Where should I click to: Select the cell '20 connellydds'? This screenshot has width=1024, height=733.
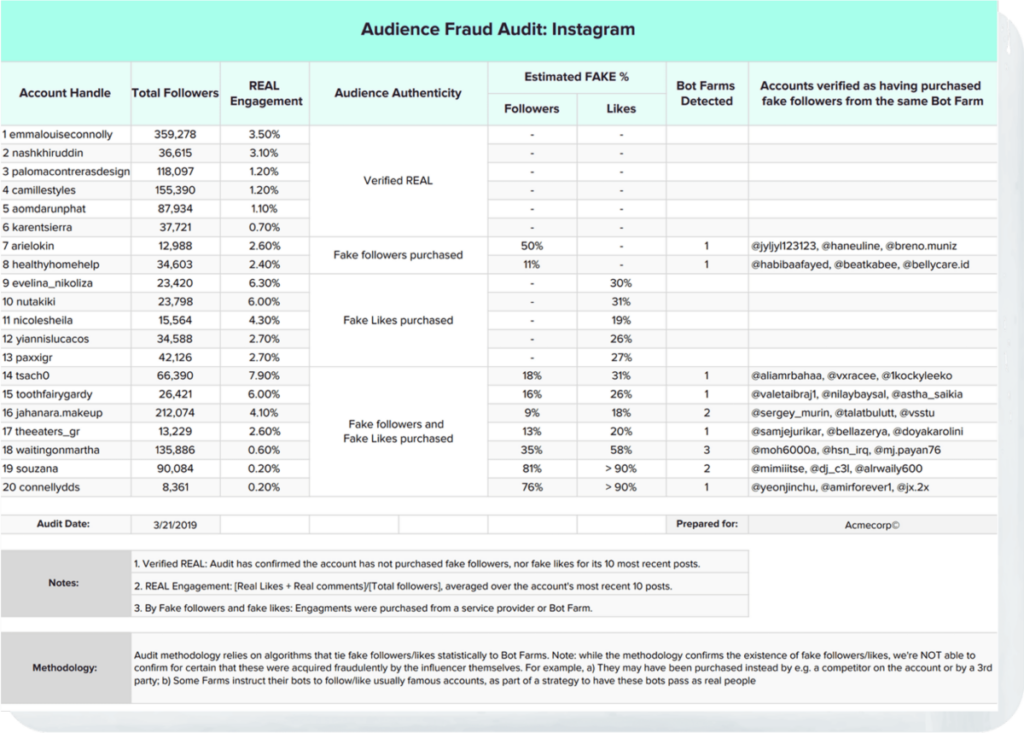point(65,487)
